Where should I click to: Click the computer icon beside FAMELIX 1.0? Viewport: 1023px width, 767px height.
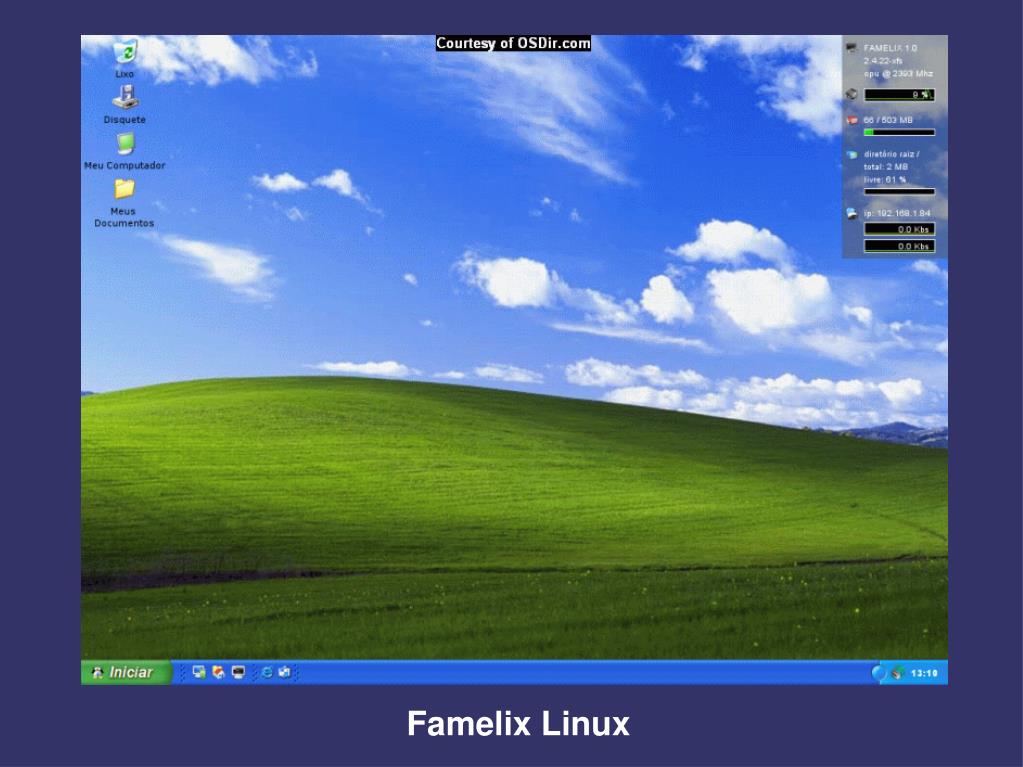[851, 48]
